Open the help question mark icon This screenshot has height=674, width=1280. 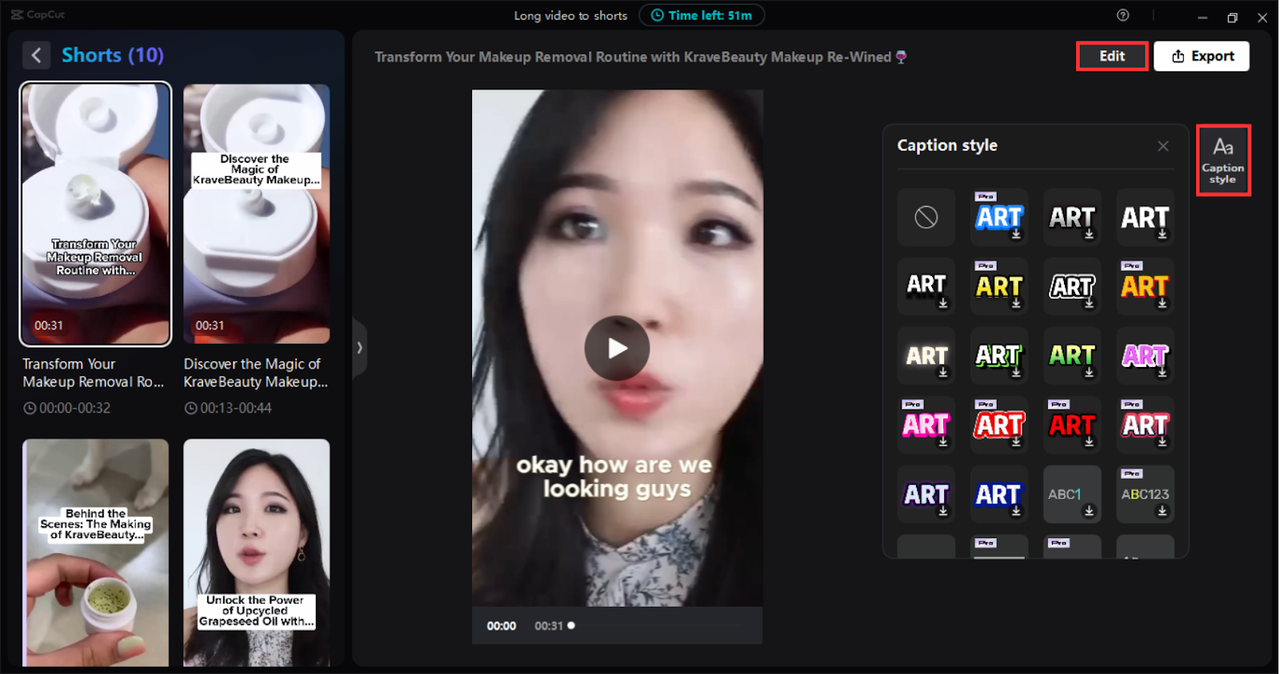(x=1123, y=16)
